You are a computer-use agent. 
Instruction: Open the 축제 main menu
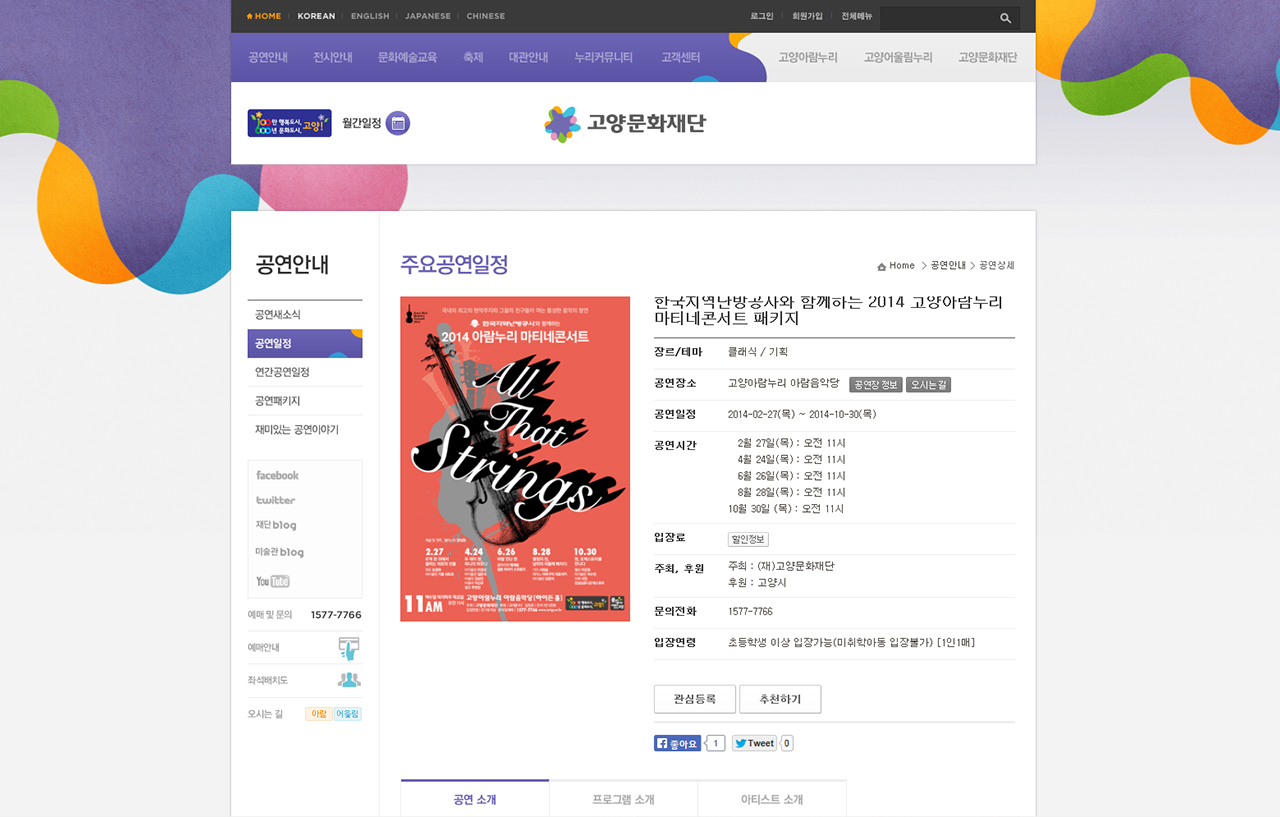(x=473, y=57)
